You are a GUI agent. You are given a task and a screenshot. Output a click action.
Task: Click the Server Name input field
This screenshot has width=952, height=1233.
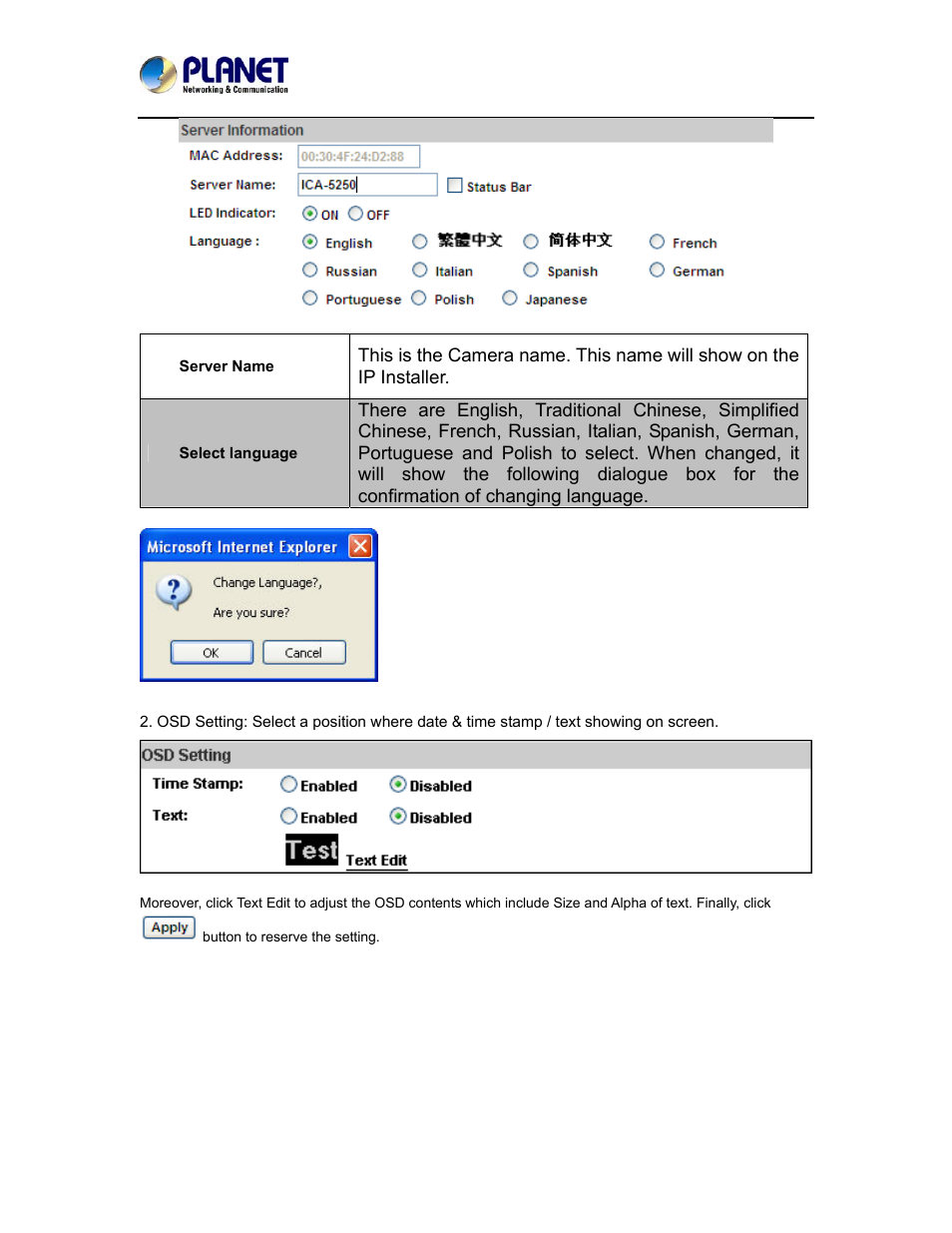tap(367, 185)
